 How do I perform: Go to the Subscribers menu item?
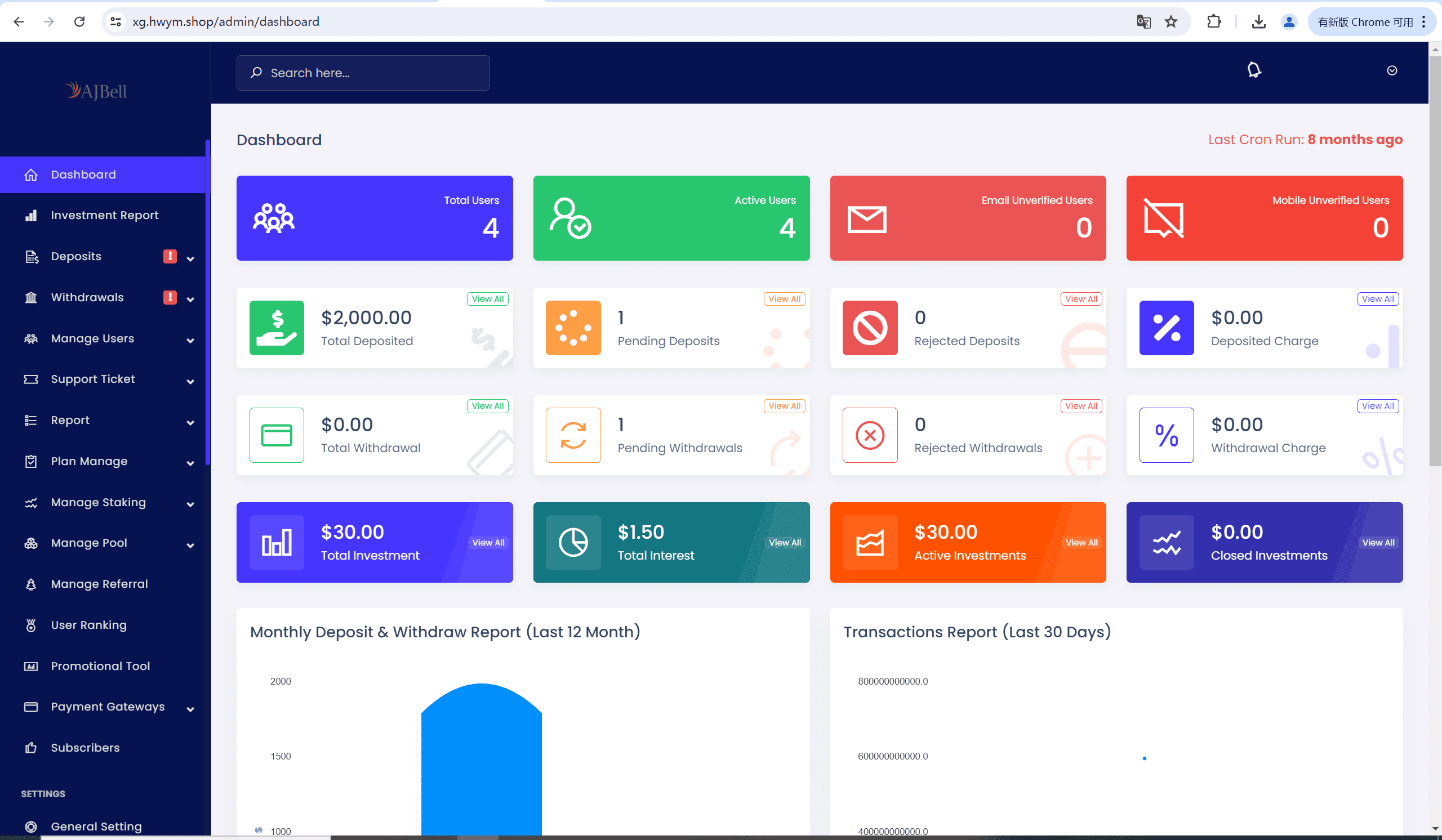pyautogui.click(x=84, y=747)
